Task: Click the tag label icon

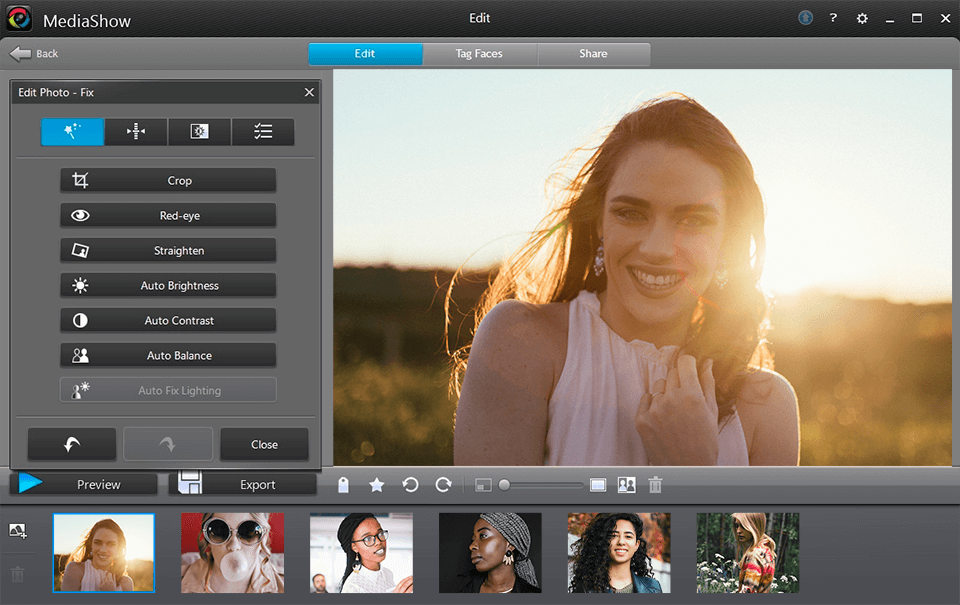Action: click(343, 485)
